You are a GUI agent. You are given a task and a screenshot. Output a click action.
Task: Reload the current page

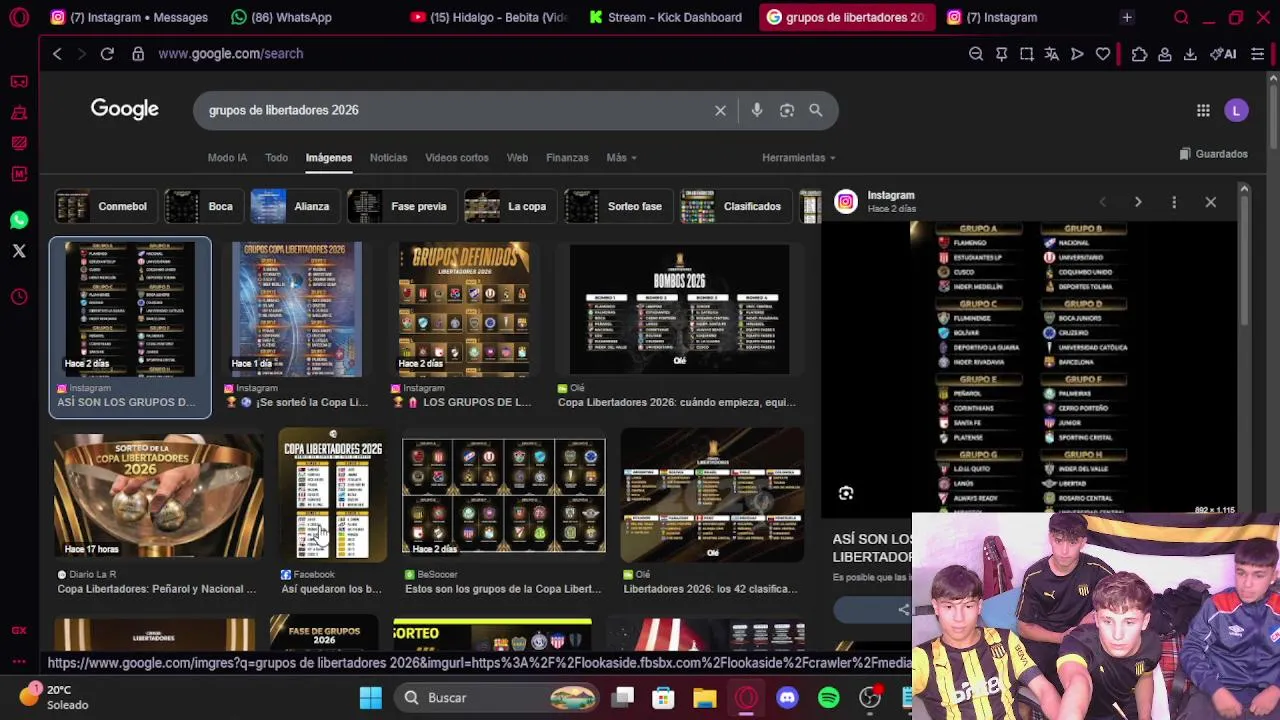point(107,54)
